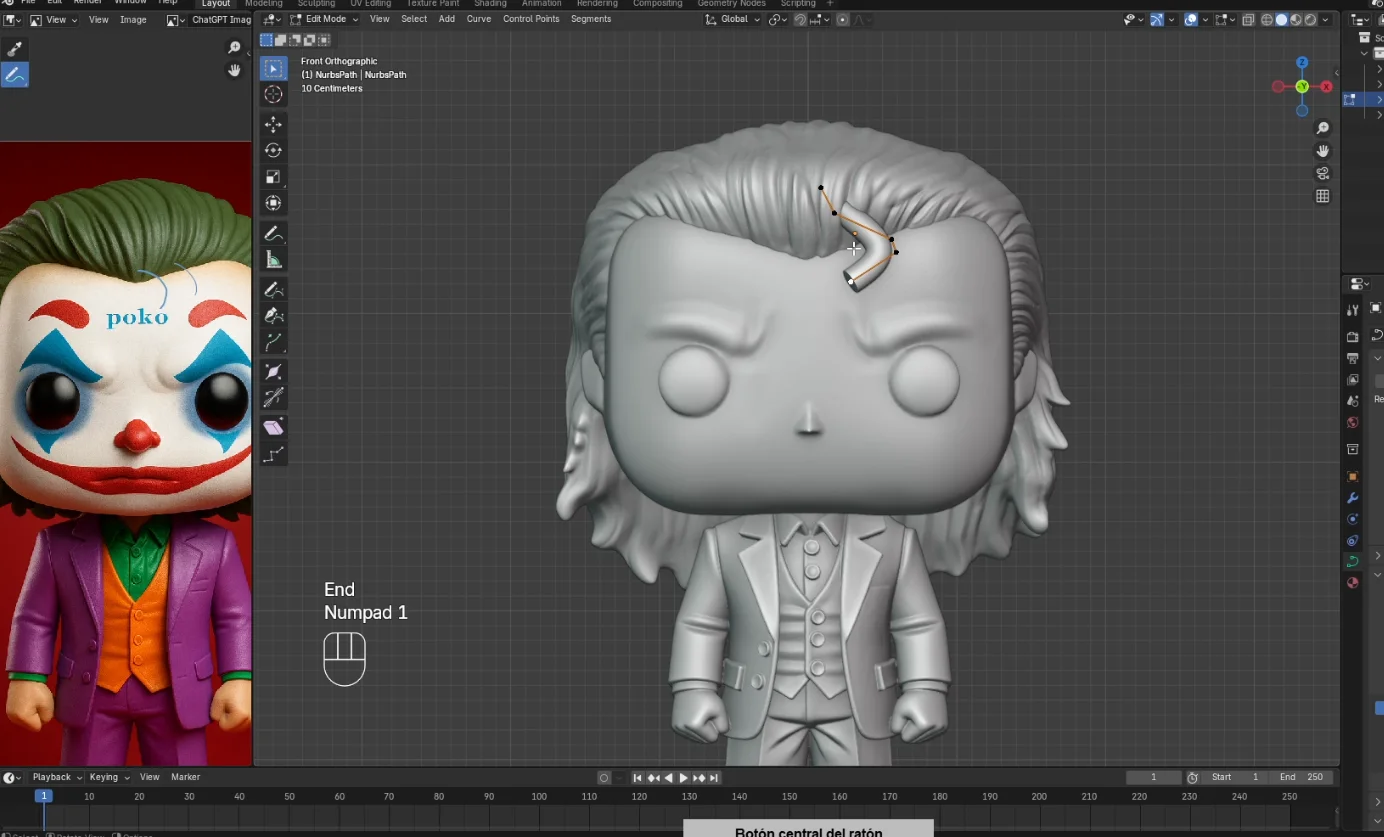Open the Modifier properties tab with wrench icon
This screenshot has height=837, width=1384.
(x=1352, y=497)
